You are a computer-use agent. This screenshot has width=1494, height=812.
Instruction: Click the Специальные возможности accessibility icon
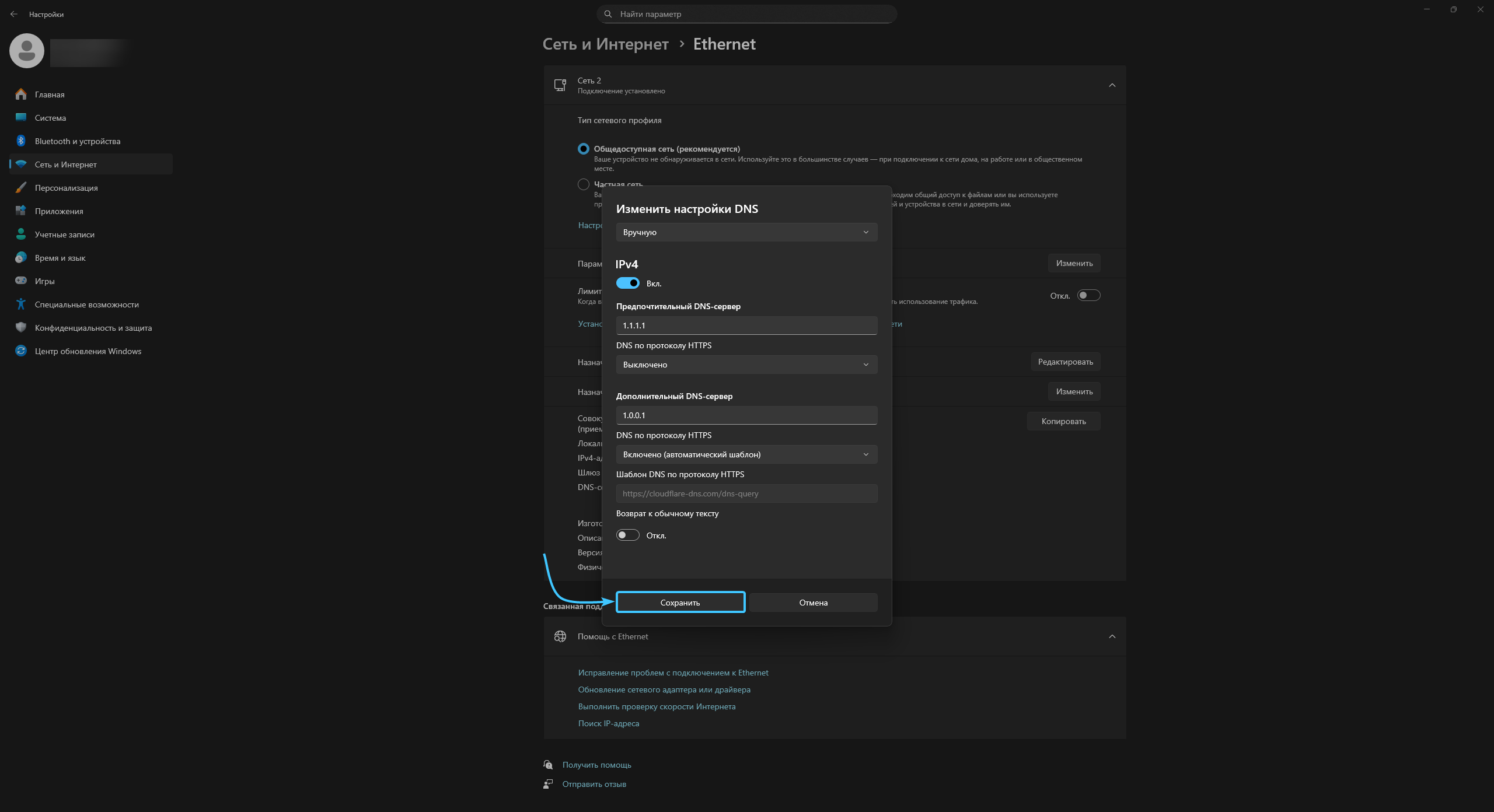21,304
